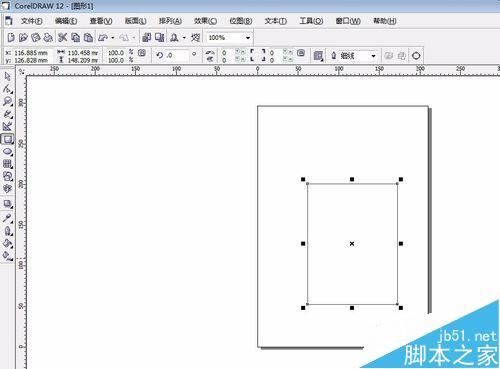500x369 pixels.
Task: Open the 排列(A) menu
Action: (x=170, y=21)
